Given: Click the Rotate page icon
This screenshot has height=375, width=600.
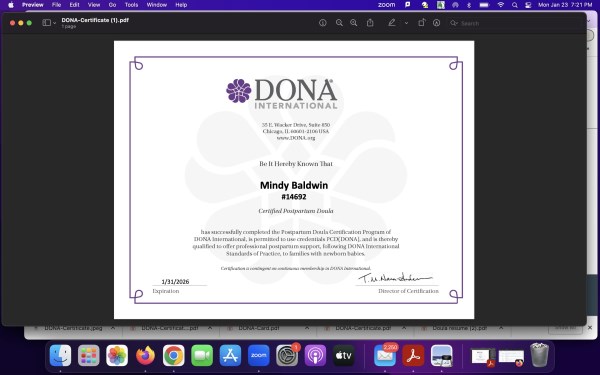Looking at the screenshot, I should click(x=421, y=23).
